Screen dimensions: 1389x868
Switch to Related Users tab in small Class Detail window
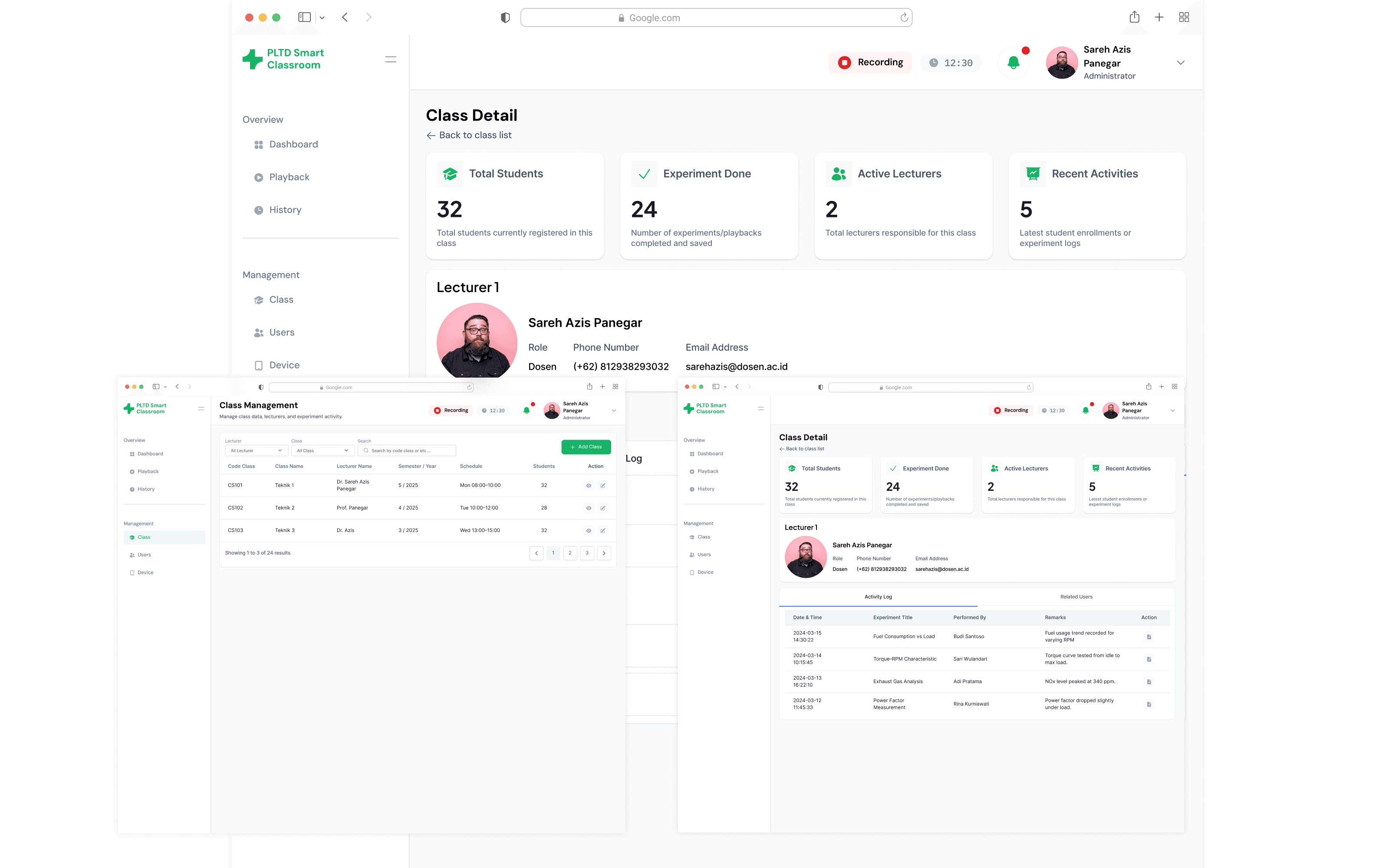tap(1076, 597)
